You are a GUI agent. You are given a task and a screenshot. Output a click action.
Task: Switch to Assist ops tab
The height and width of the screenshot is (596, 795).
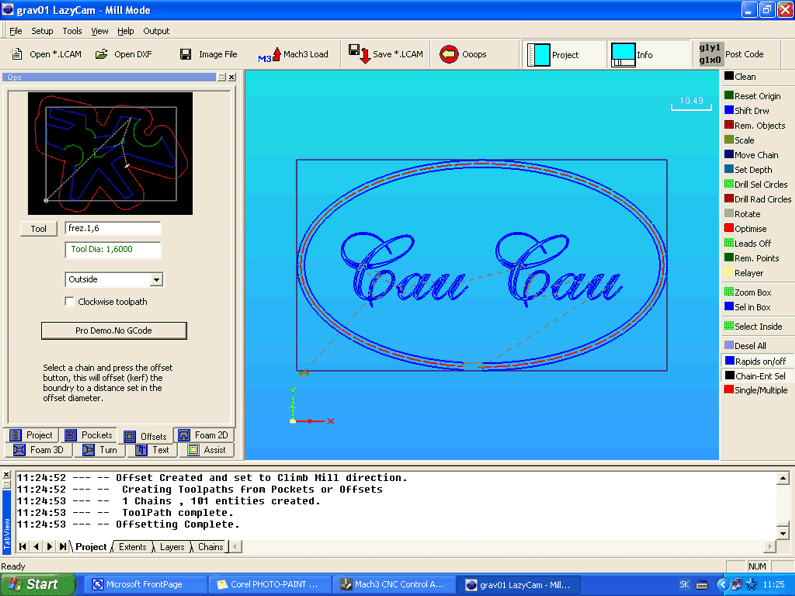[x=206, y=450]
